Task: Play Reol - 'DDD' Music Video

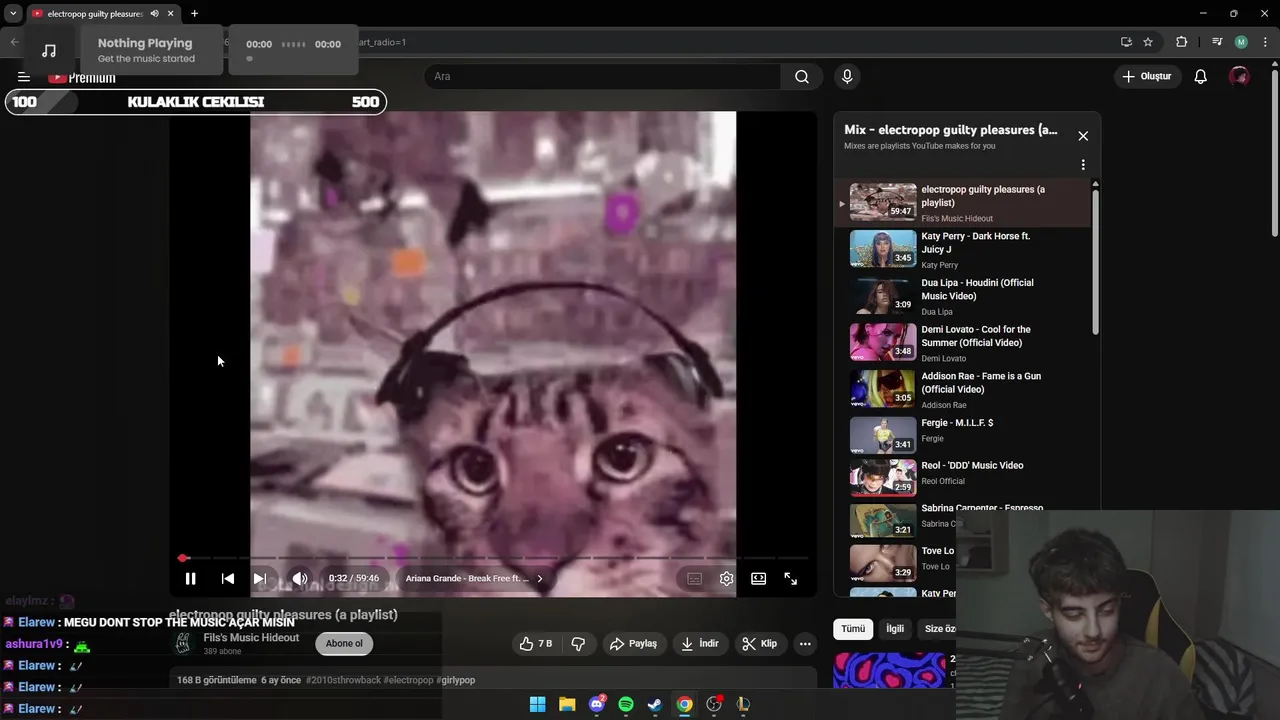Action: (962, 478)
